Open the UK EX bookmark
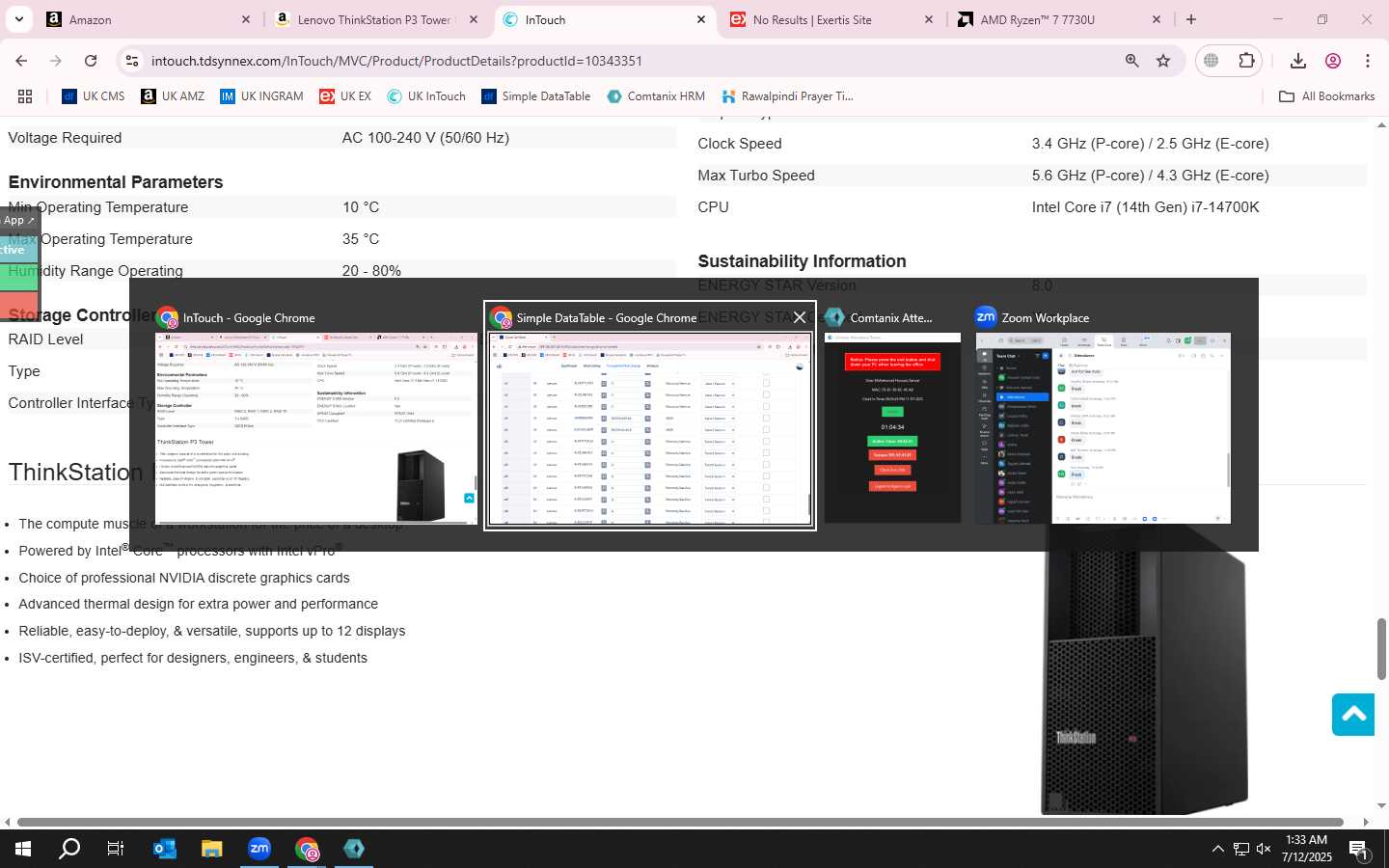Screen dimensions: 1389x868 (x=345, y=96)
